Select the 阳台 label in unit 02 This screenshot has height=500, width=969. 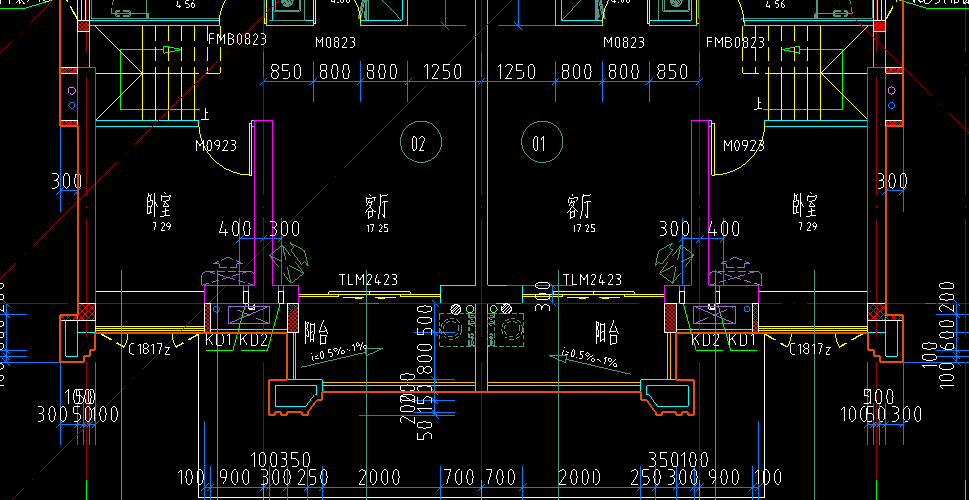316,333
